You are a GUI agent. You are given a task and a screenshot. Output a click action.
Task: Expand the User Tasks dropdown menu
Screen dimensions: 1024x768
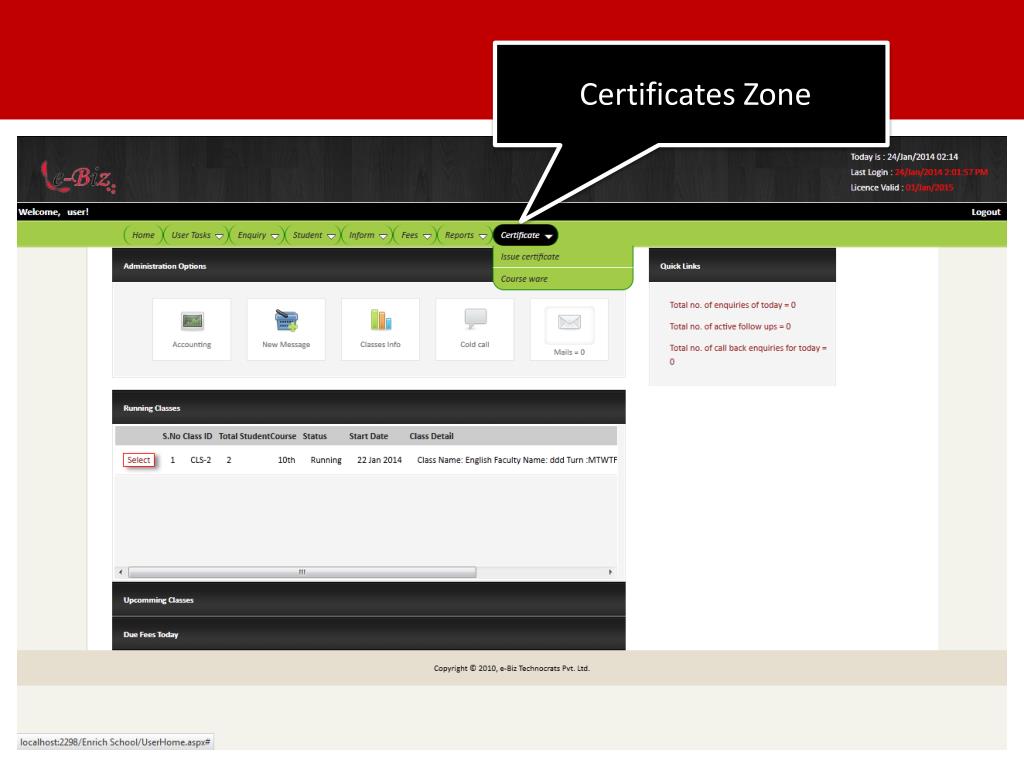point(197,235)
